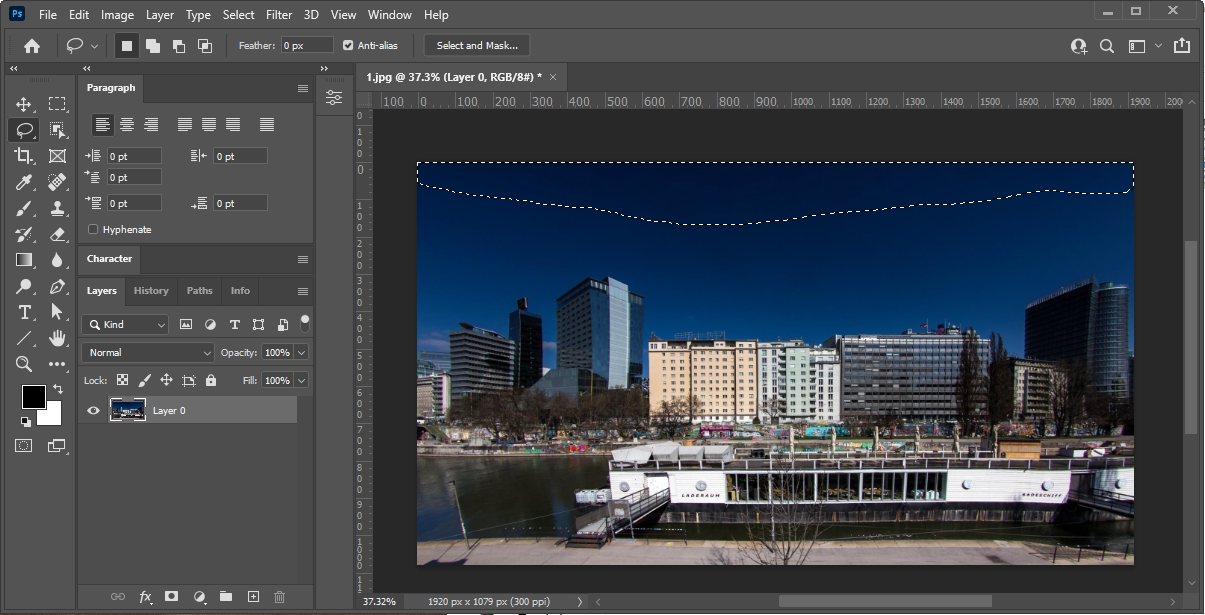
Task: Select the Zoom tool
Action: point(24,364)
